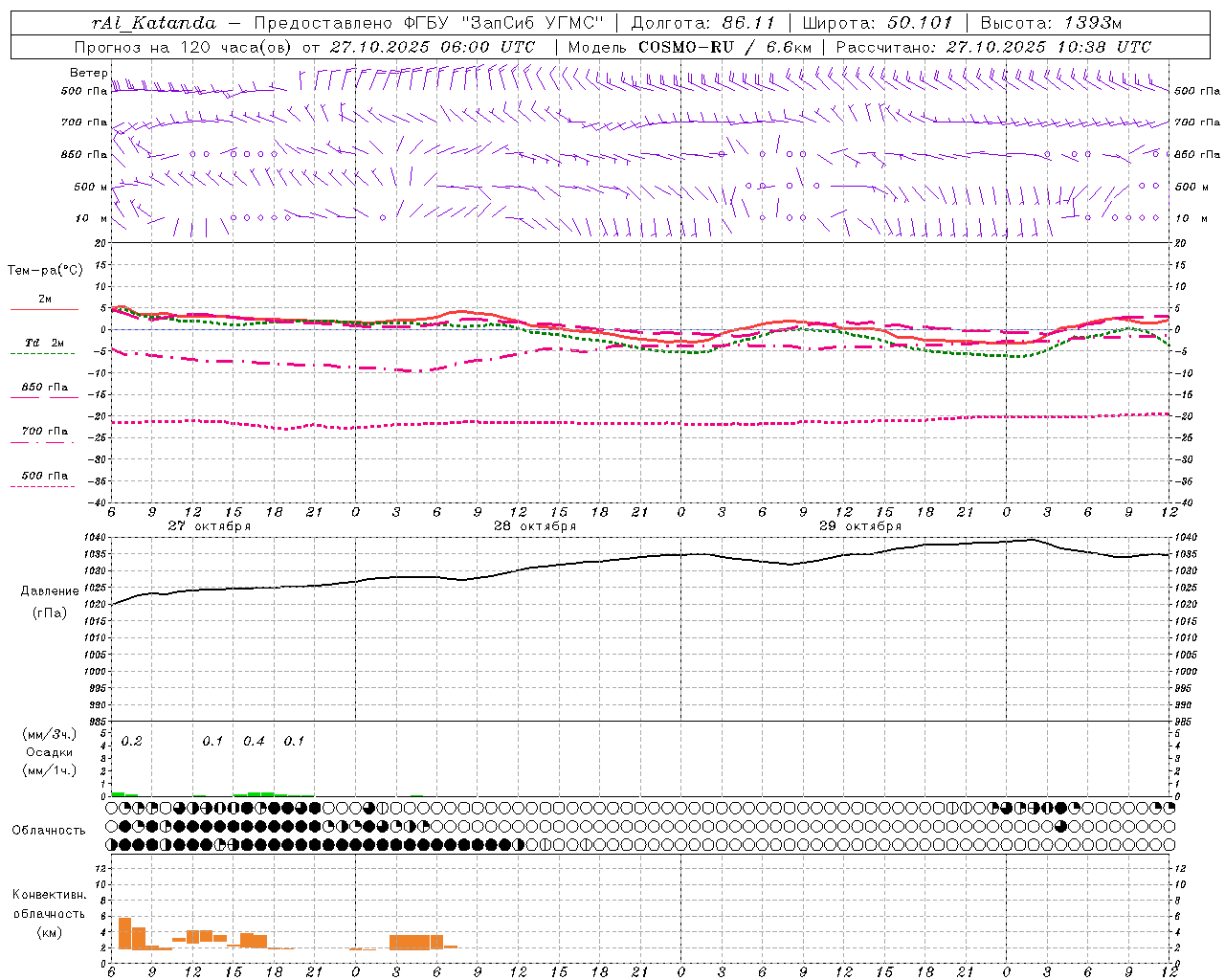
Task: Click the left-axis pressure value 1040
Action: coord(96,538)
